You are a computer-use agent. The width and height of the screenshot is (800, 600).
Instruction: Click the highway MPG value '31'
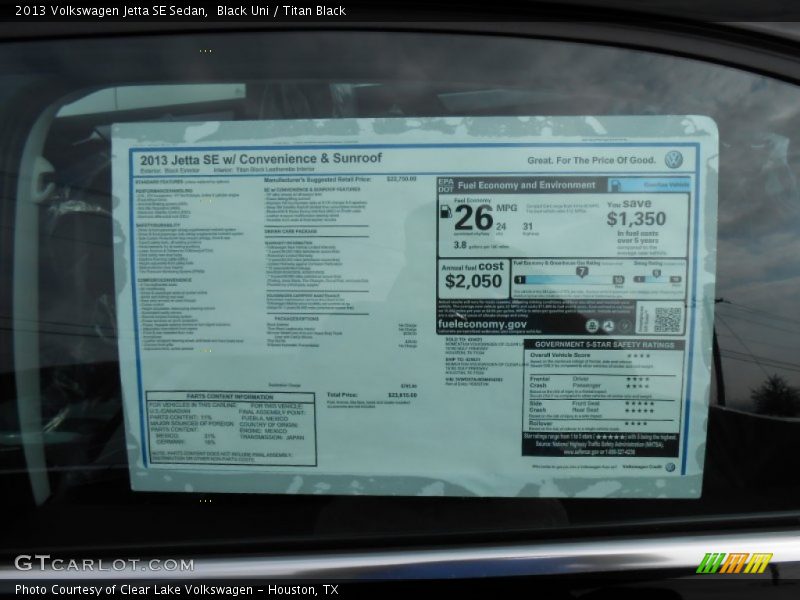pos(528,226)
